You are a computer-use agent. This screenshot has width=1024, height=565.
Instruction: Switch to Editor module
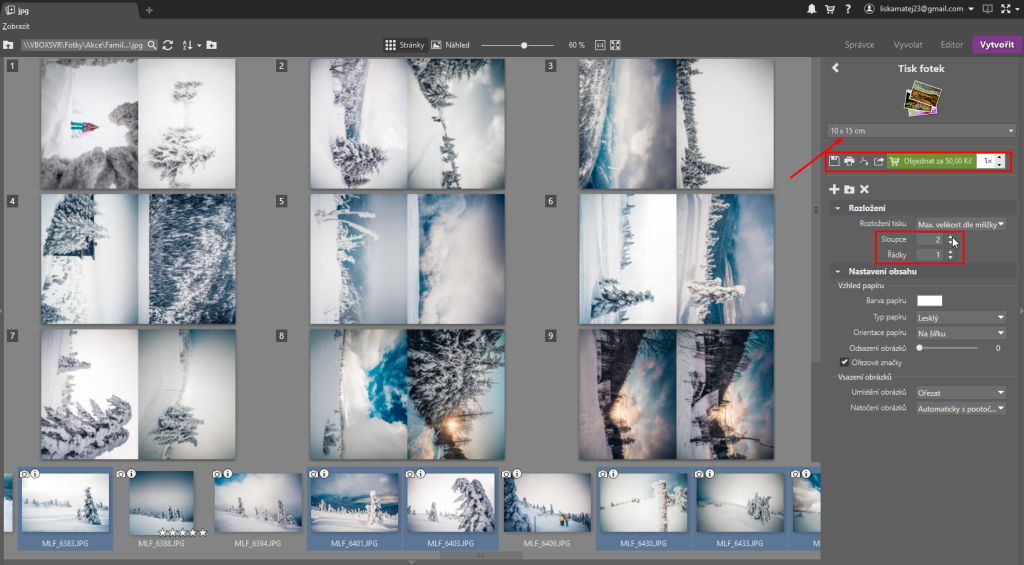pyautogui.click(x=952, y=44)
